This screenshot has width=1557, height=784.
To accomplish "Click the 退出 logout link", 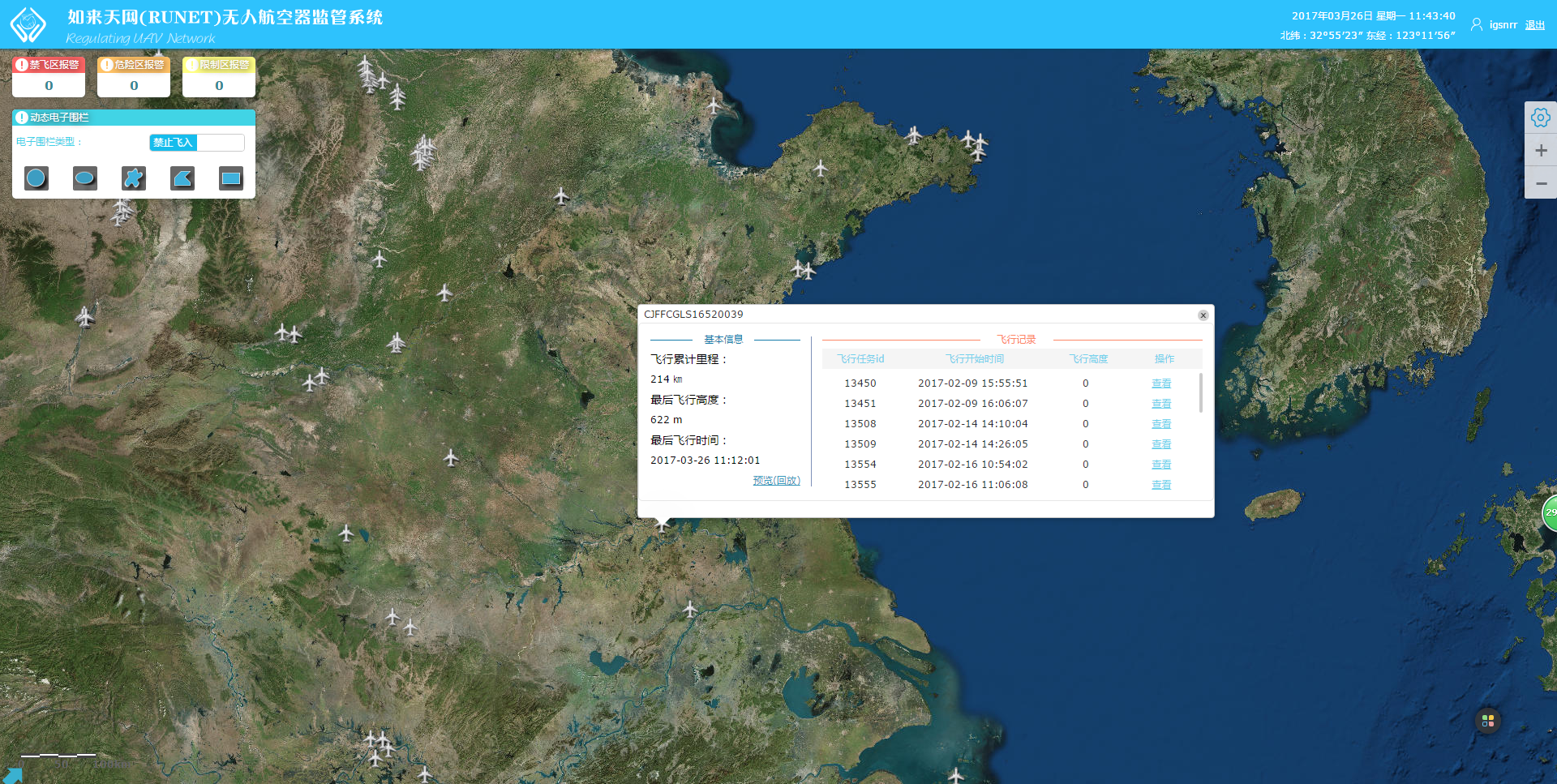I will (1534, 25).
